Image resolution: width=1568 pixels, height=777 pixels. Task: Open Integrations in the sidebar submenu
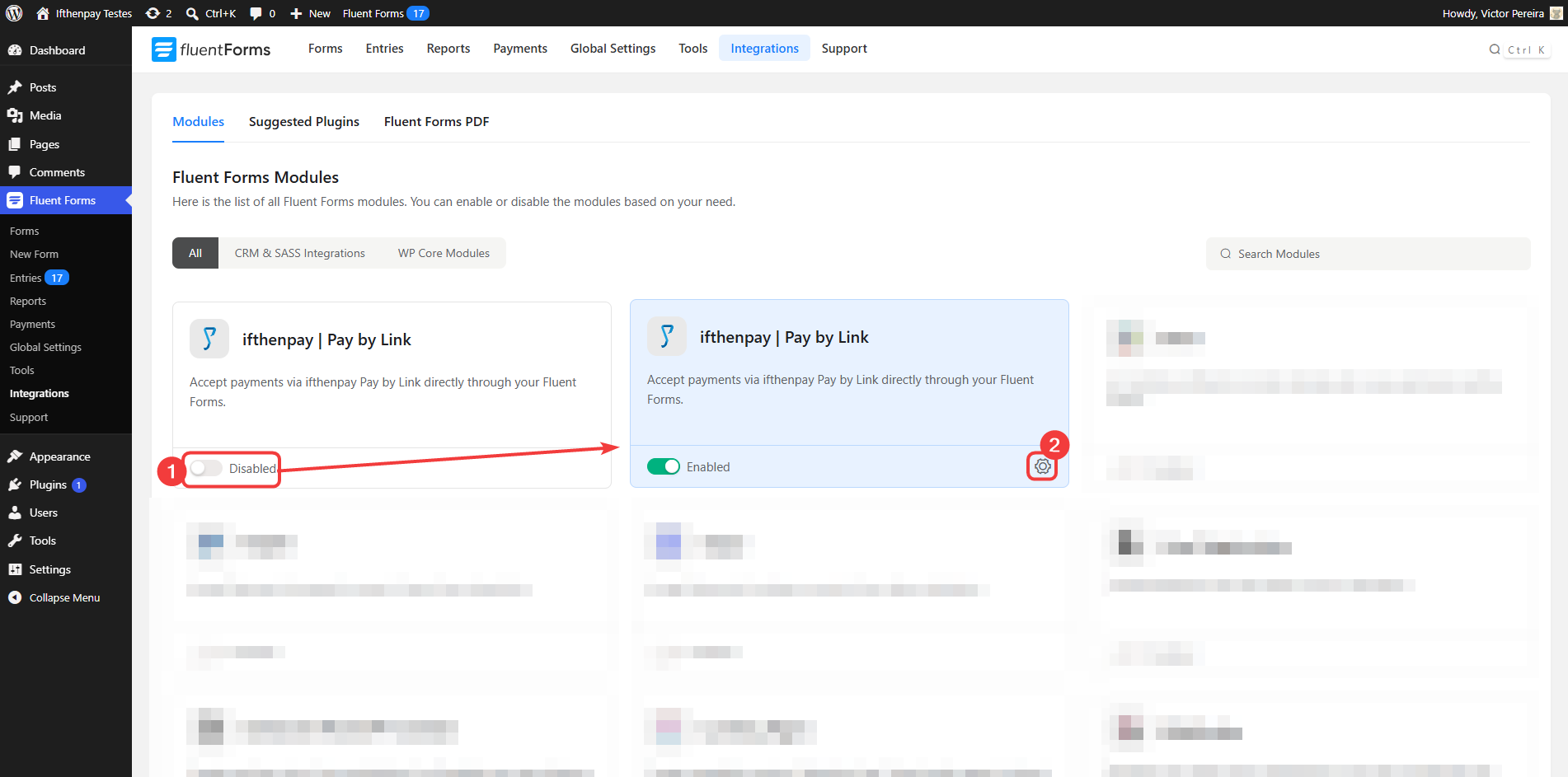point(40,394)
